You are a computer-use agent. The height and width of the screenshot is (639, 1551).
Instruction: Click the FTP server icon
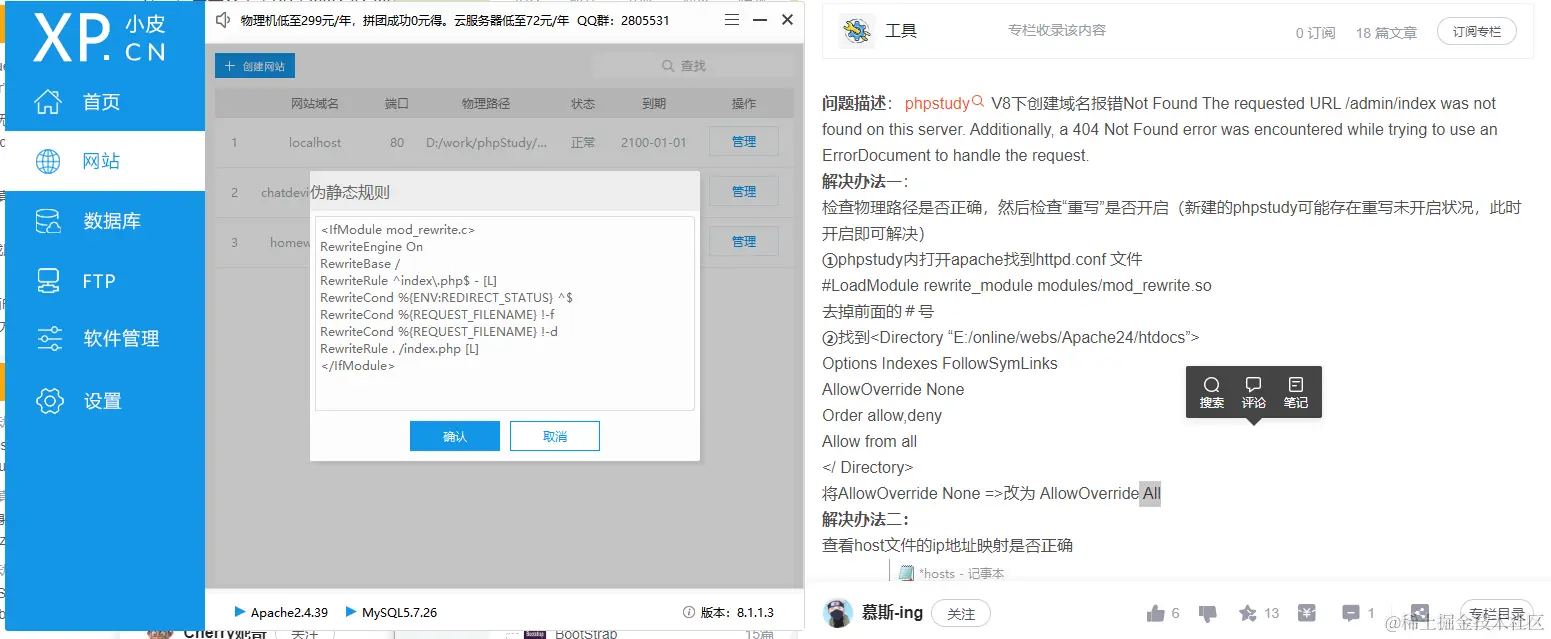[48, 281]
